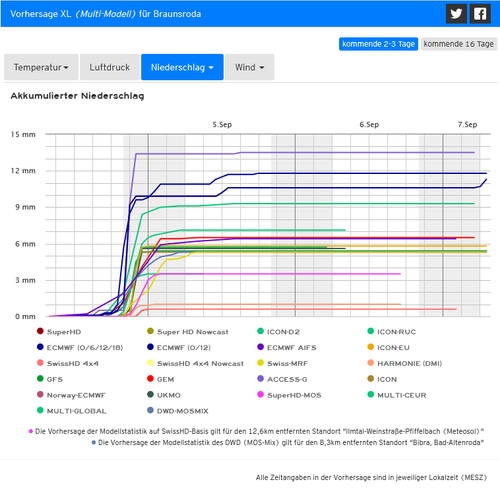The width and height of the screenshot is (500, 491).
Task: Open the Wind dropdown tab
Action: coord(250,67)
